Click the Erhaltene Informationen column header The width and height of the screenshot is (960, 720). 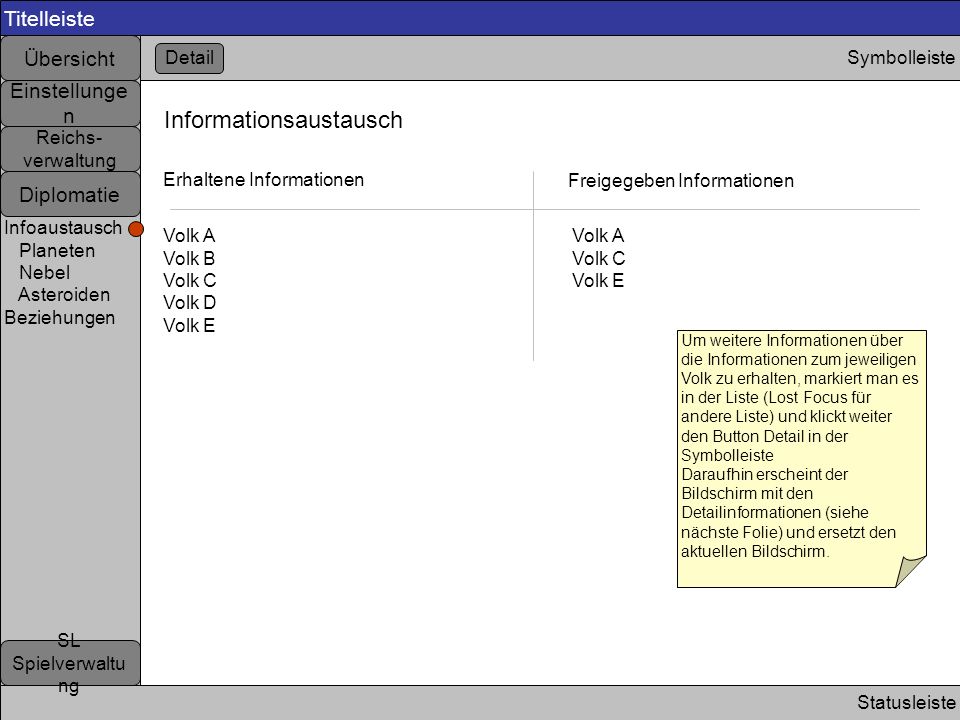point(264,179)
